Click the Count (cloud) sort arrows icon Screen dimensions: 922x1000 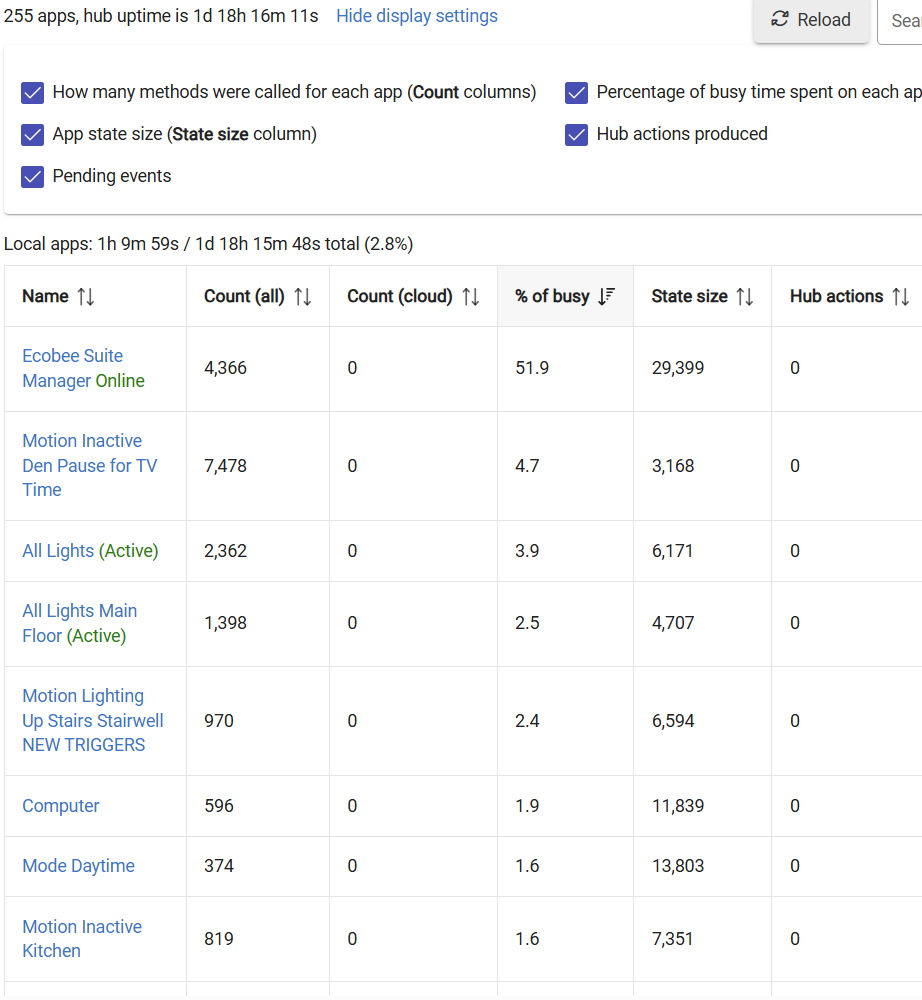[x=470, y=297]
